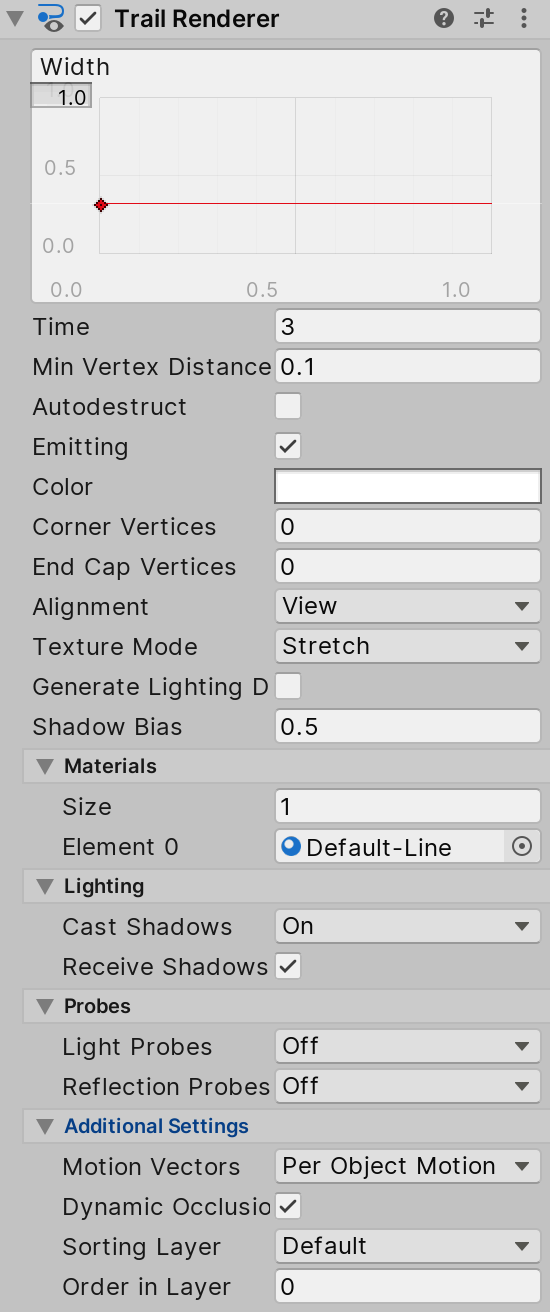Open the Texture Mode dropdown
550x1312 pixels.
[408, 646]
